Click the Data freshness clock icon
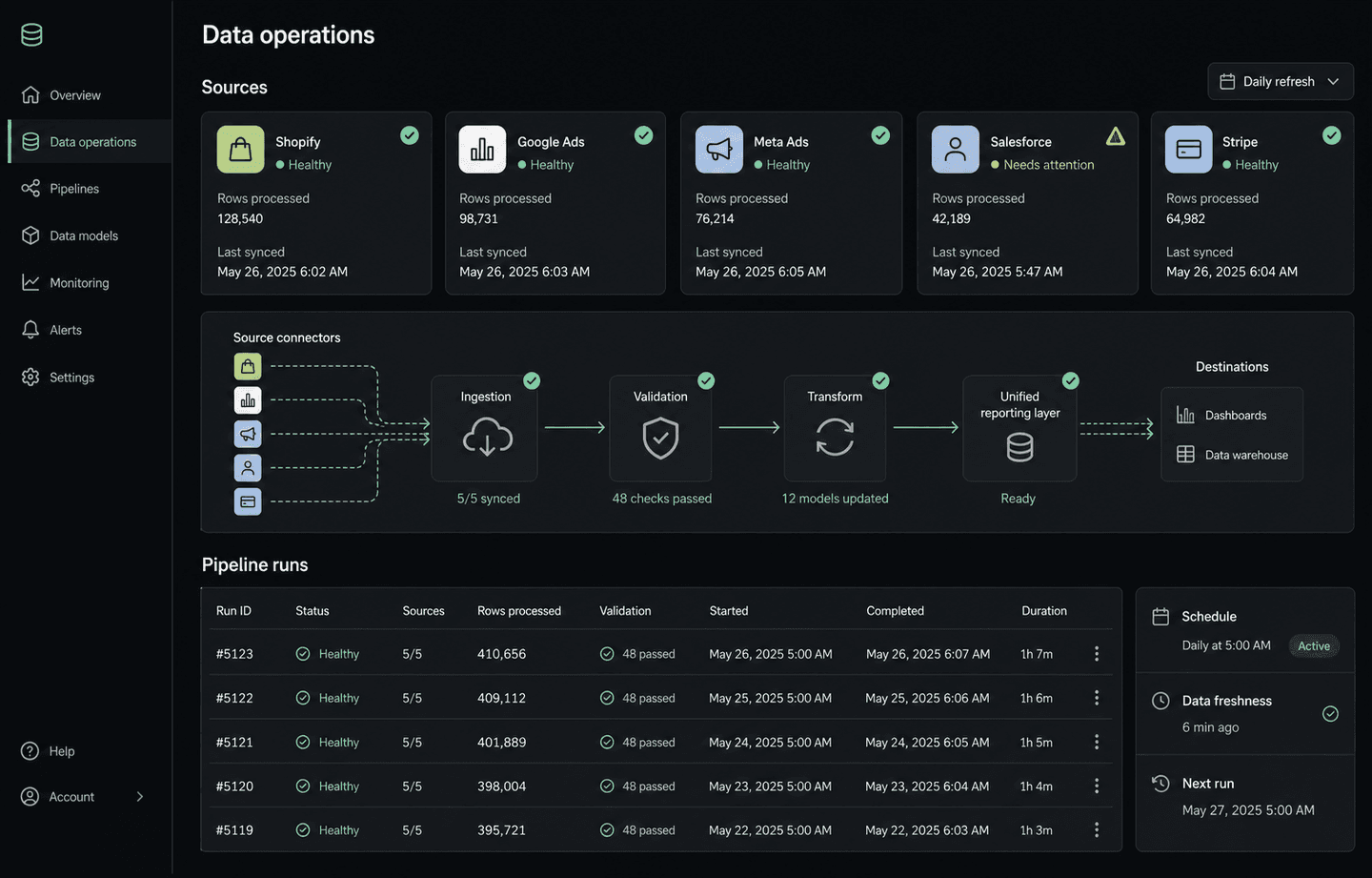Image resolution: width=1372 pixels, height=878 pixels. point(1160,701)
